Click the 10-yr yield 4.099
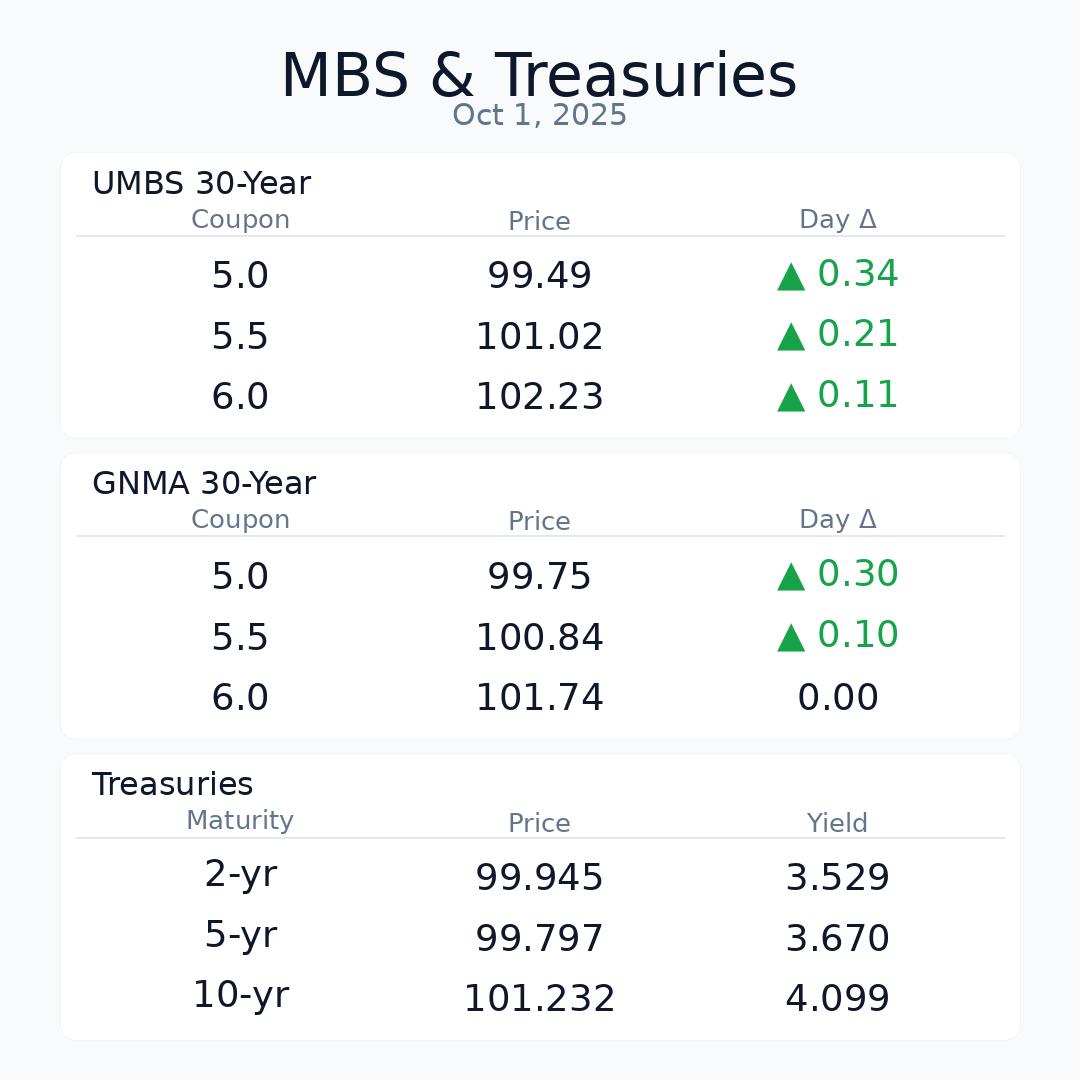This screenshot has width=1080, height=1080. [837, 999]
